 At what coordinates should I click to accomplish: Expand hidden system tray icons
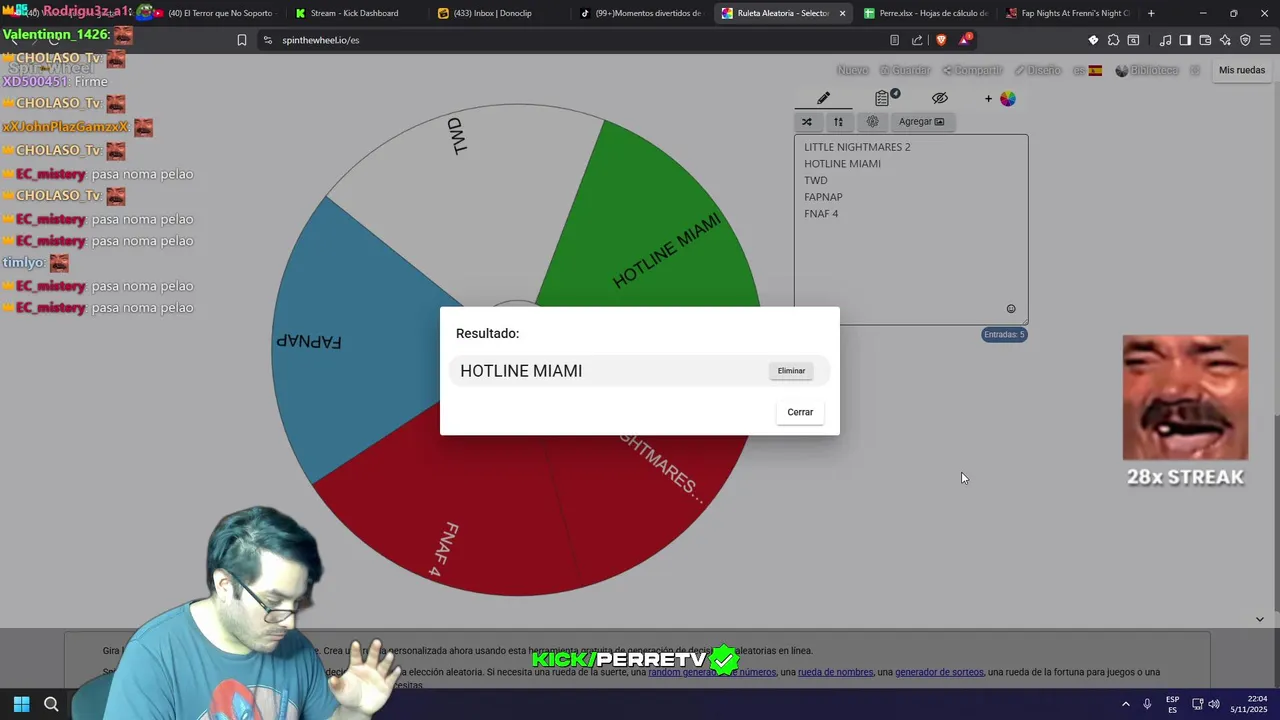click(1125, 704)
